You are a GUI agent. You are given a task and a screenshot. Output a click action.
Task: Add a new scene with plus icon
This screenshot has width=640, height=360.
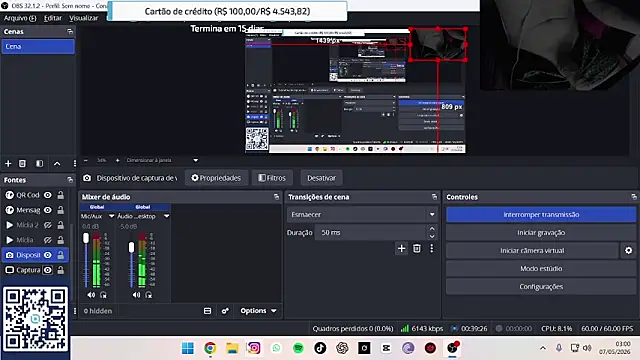coord(8,164)
